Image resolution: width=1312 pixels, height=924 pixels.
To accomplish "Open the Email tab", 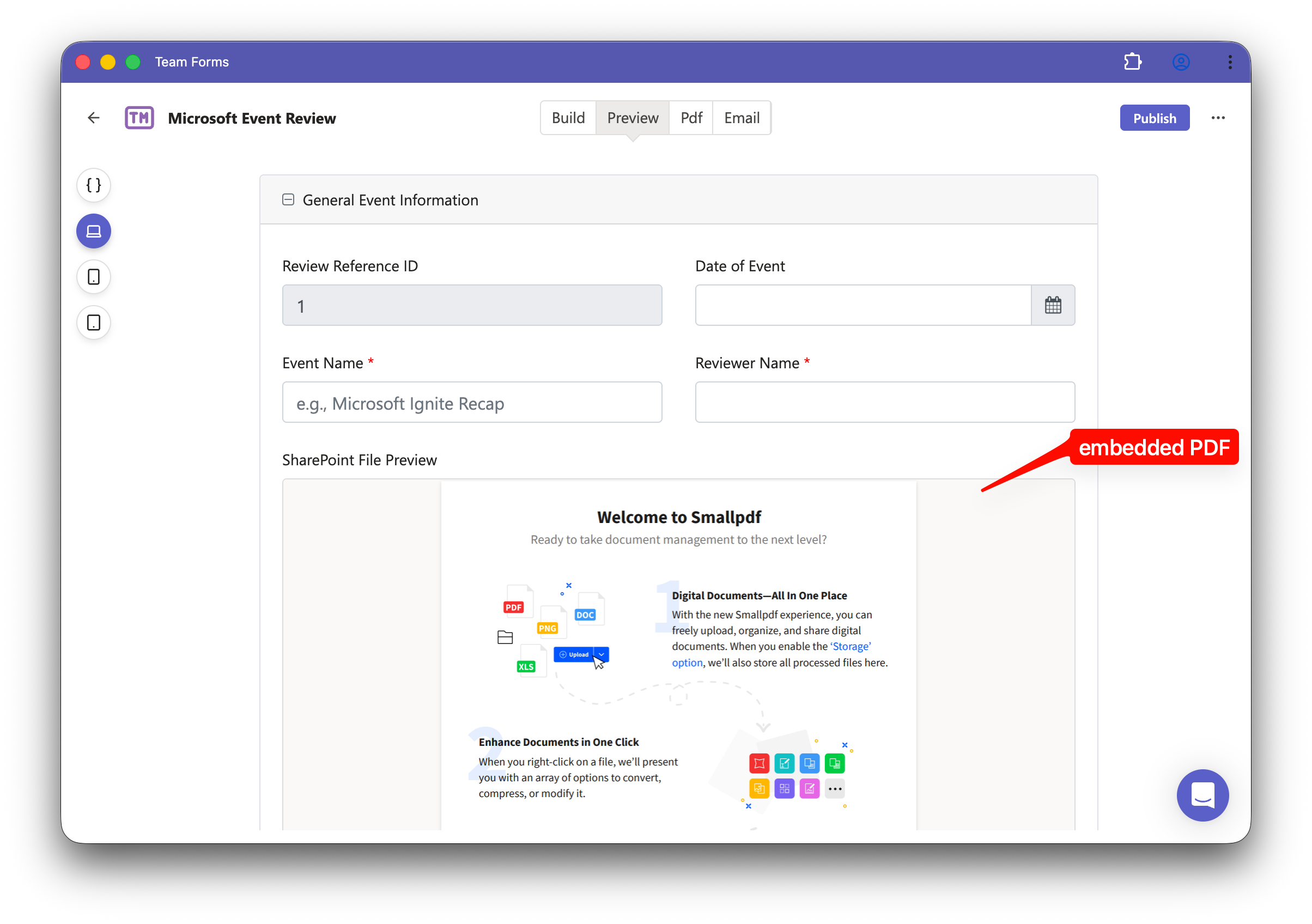I will tap(742, 118).
